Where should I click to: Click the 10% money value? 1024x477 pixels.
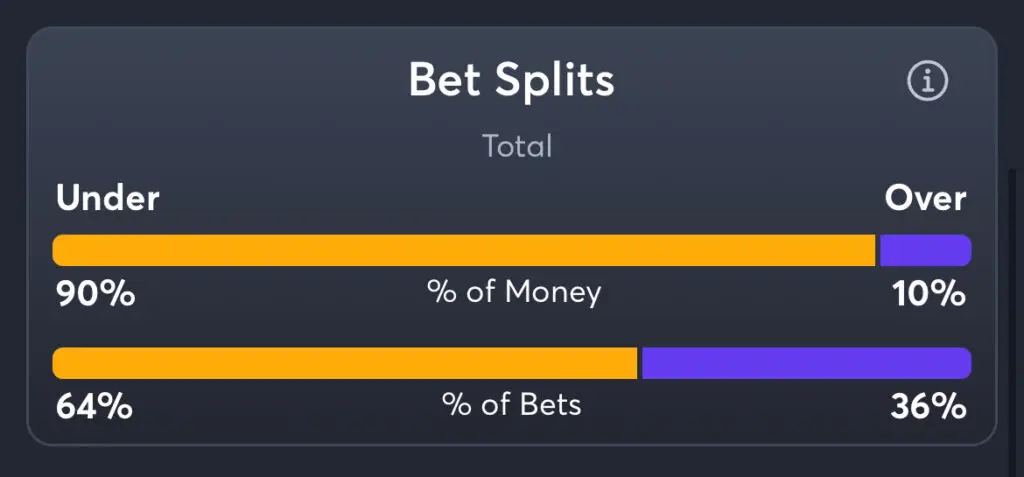point(929,294)
